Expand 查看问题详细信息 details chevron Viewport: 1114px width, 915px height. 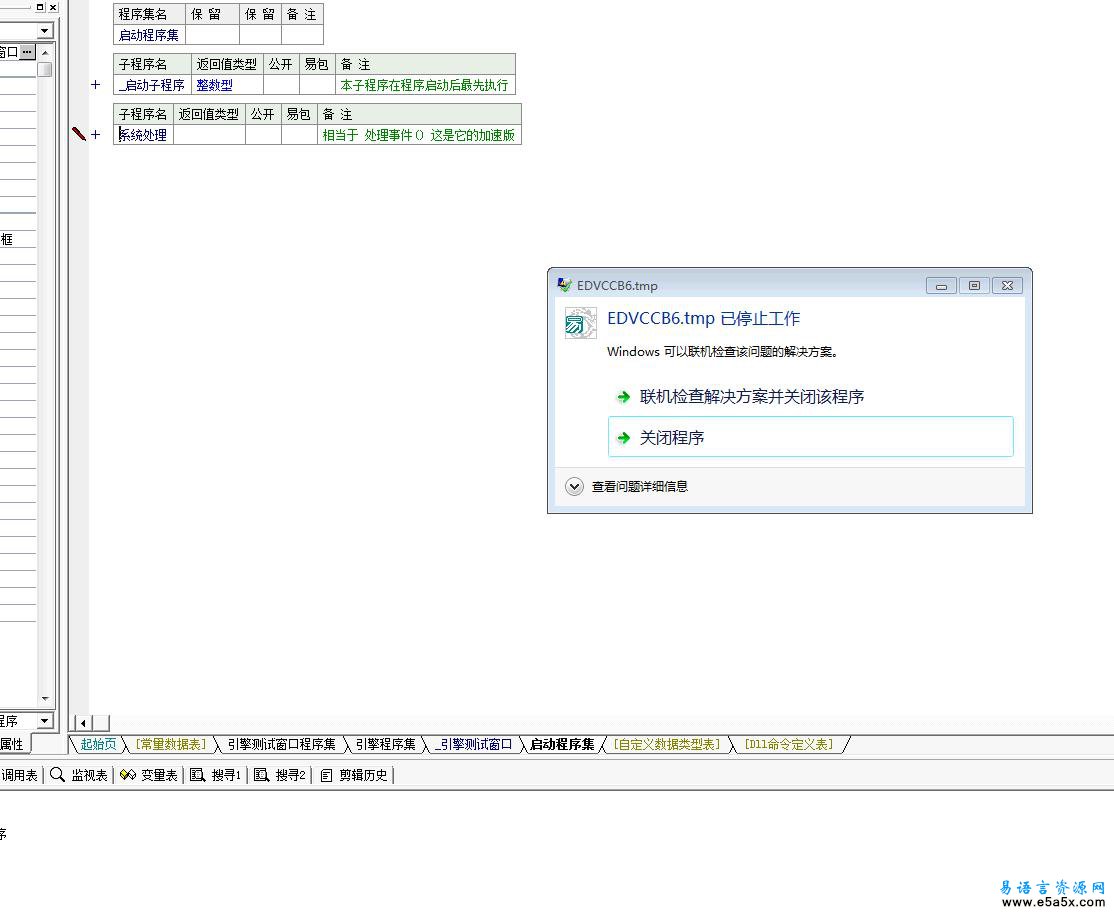tap(574, 487)
